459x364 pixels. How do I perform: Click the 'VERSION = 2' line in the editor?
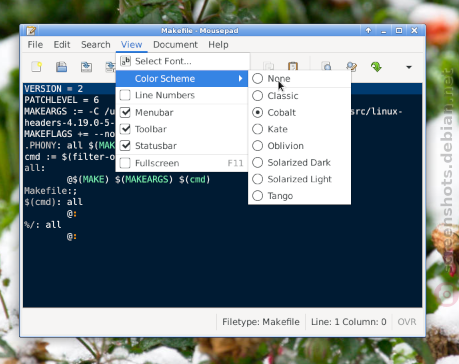pos(54,89)
